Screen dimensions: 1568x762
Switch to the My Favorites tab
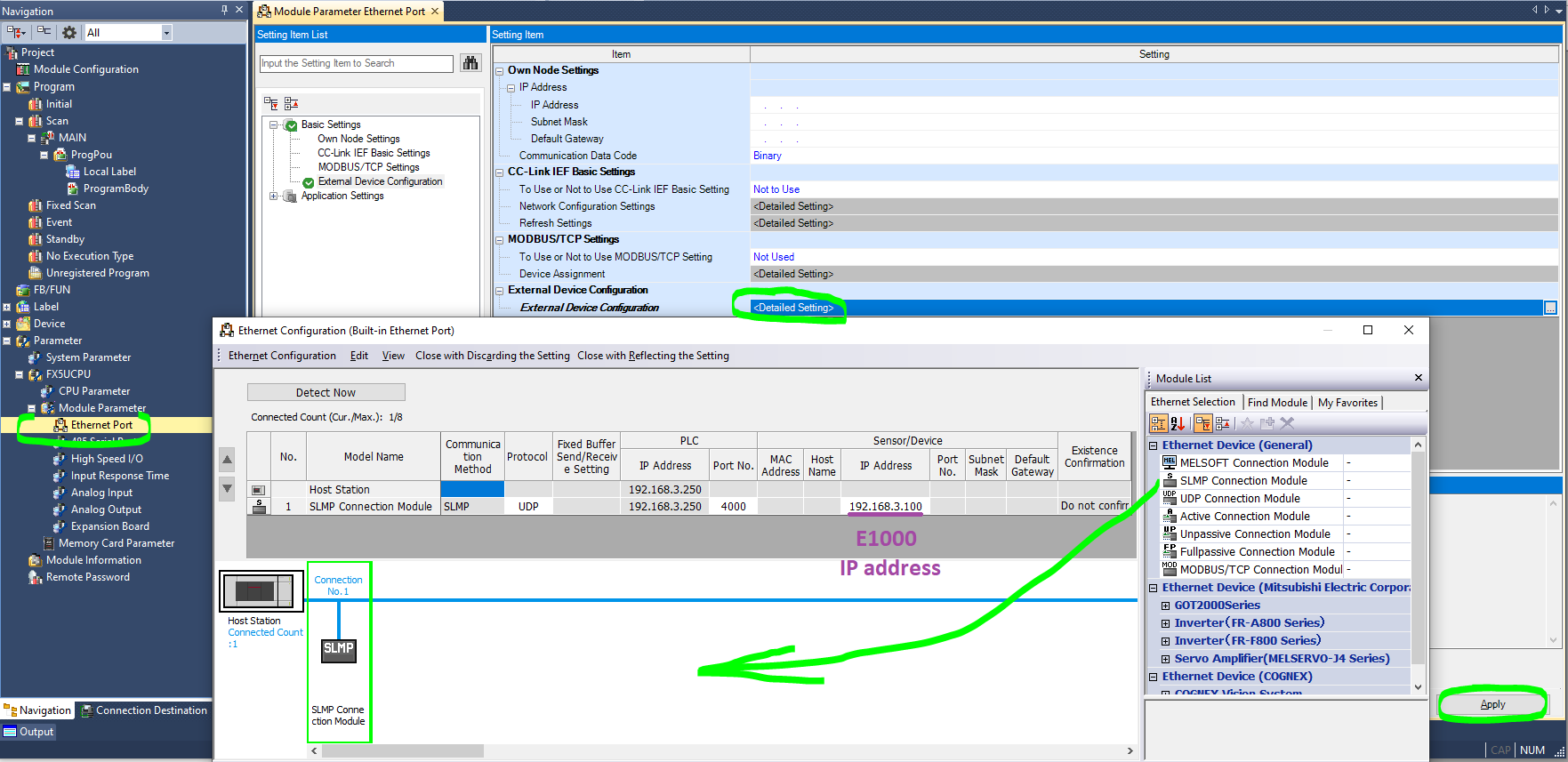(x=1347, y=403)
